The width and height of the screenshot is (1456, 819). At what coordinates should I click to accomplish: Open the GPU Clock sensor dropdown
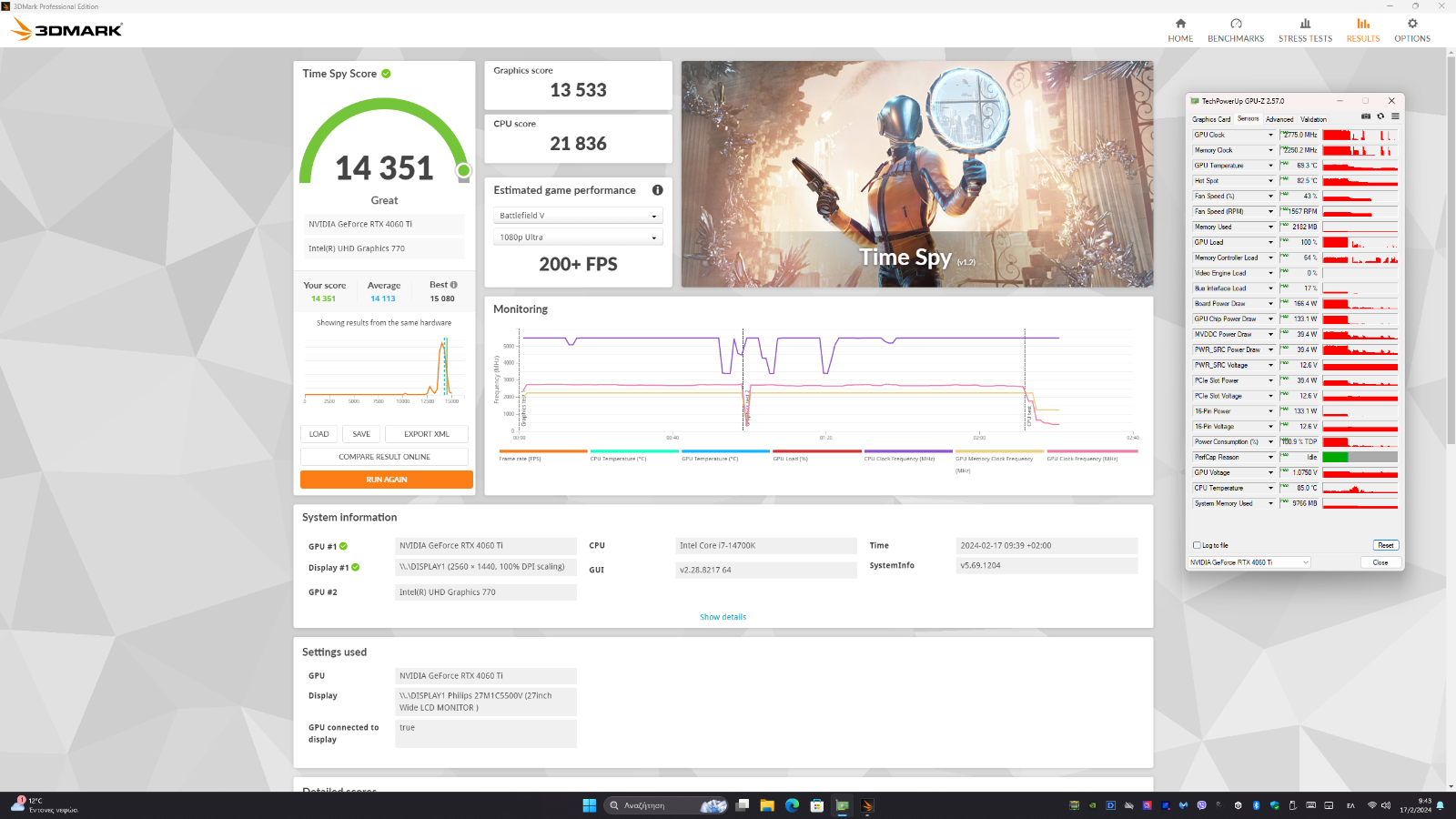point(1271,135)
